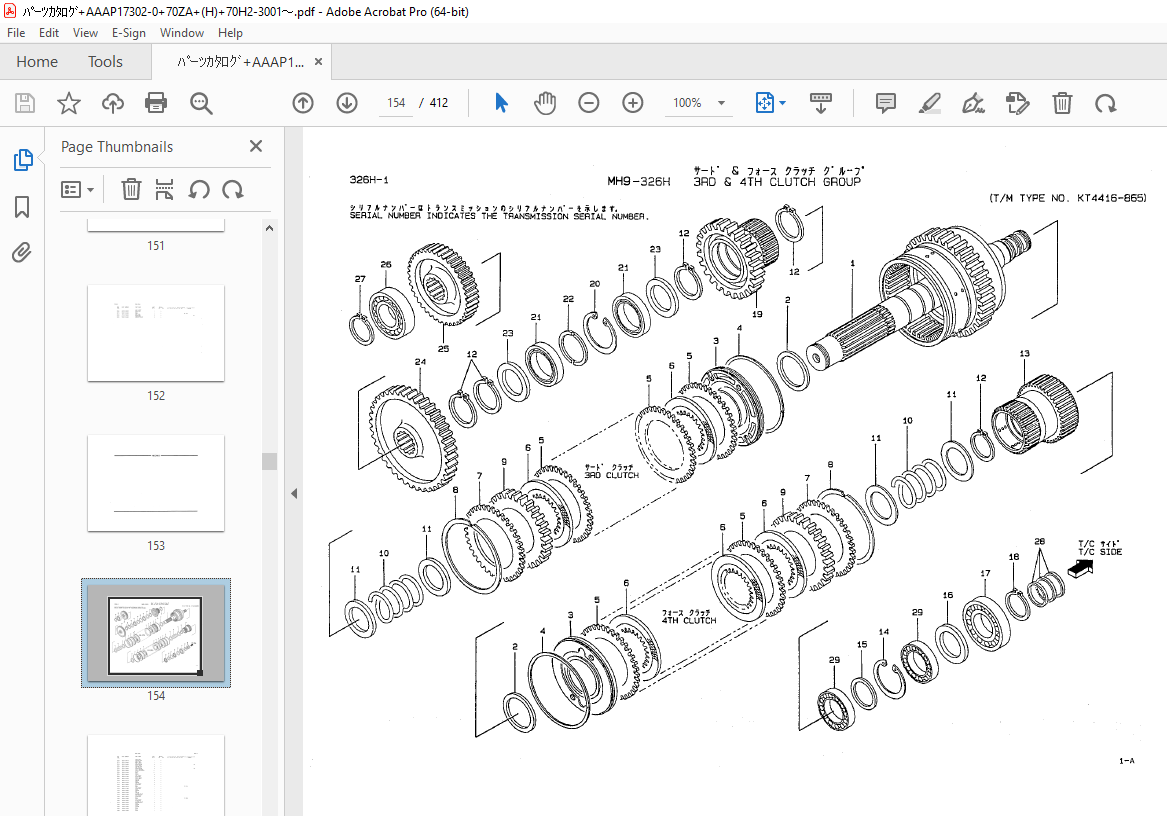Open the fit page options arrow
This screenshot has height=816, width=1167.
tap(782, 103)
